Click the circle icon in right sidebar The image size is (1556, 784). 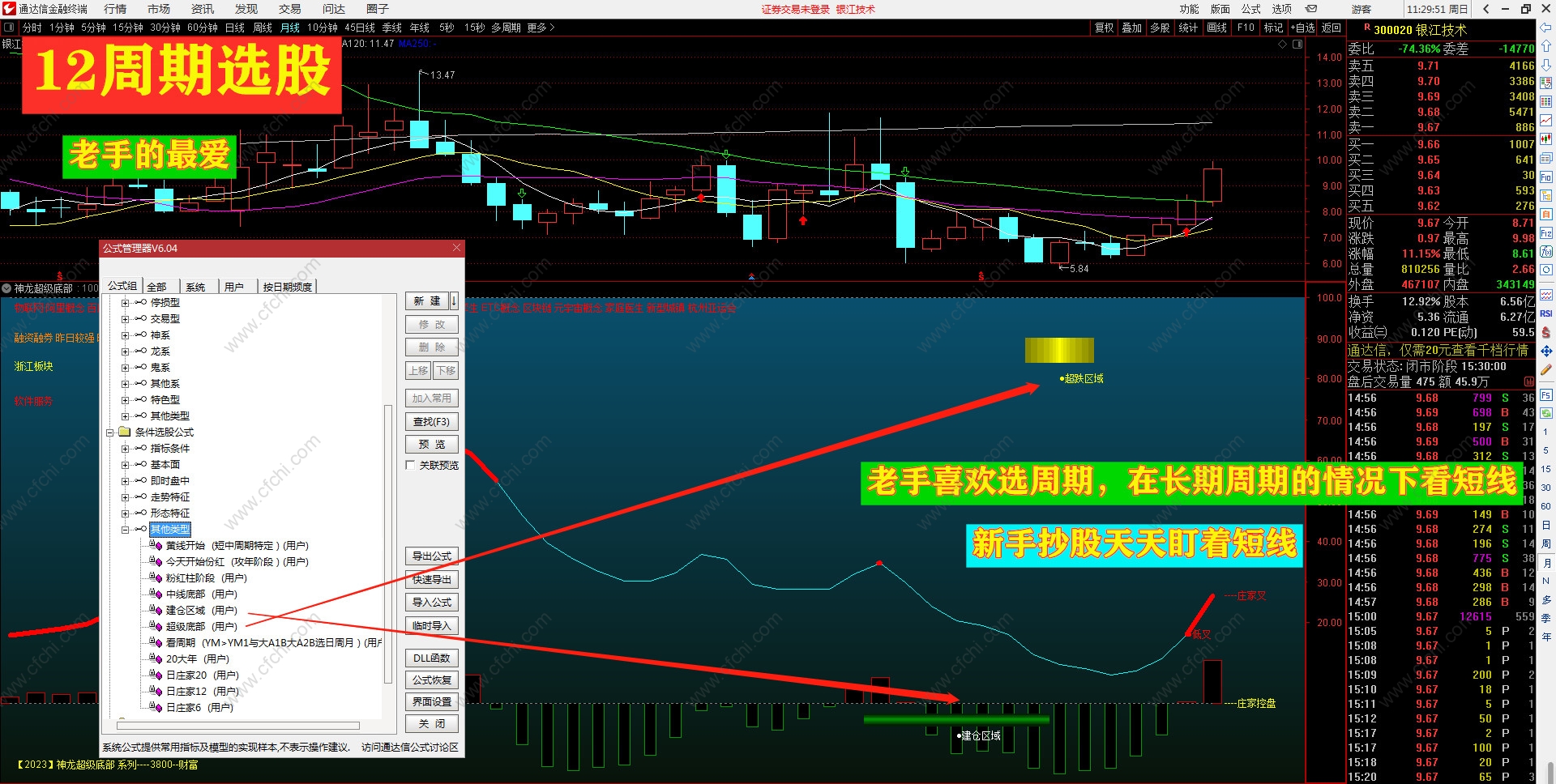pyautogui.click(x=1546, y=271)
